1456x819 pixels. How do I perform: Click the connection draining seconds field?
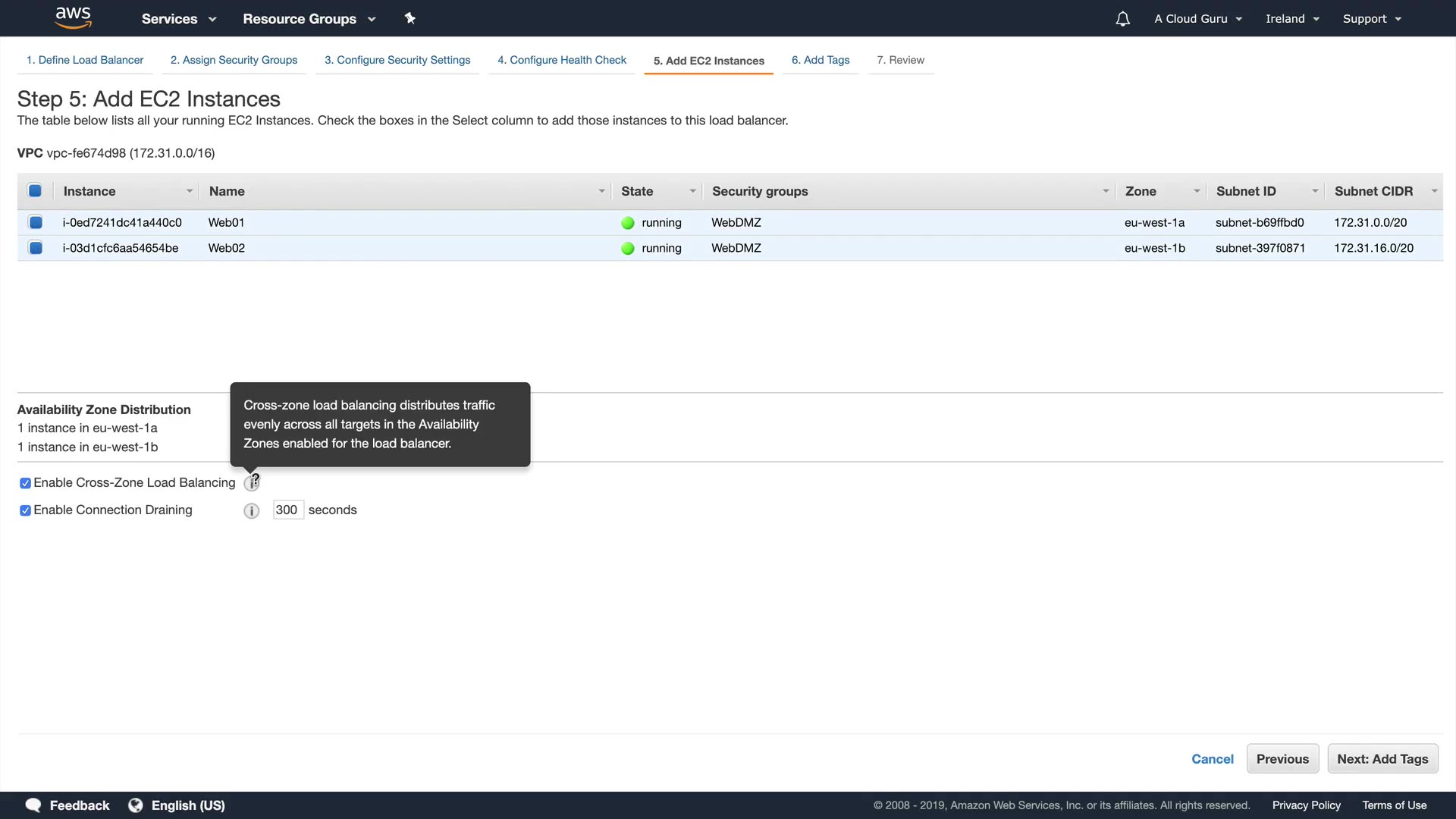287,510
